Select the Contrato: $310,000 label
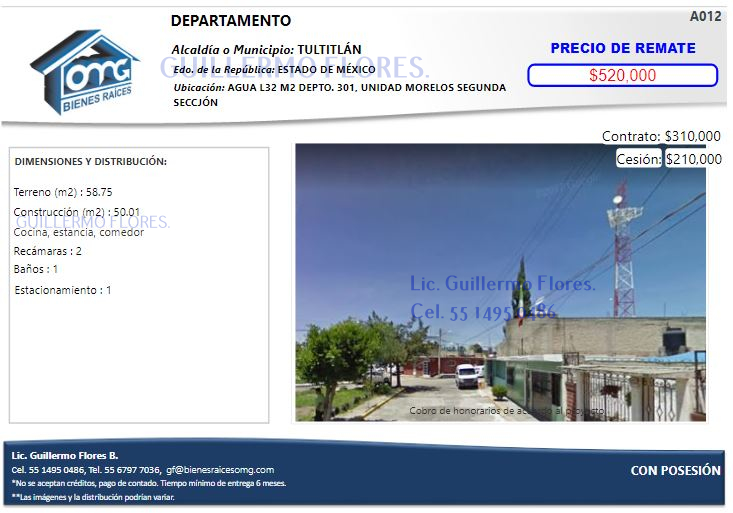 pos(661,136)
